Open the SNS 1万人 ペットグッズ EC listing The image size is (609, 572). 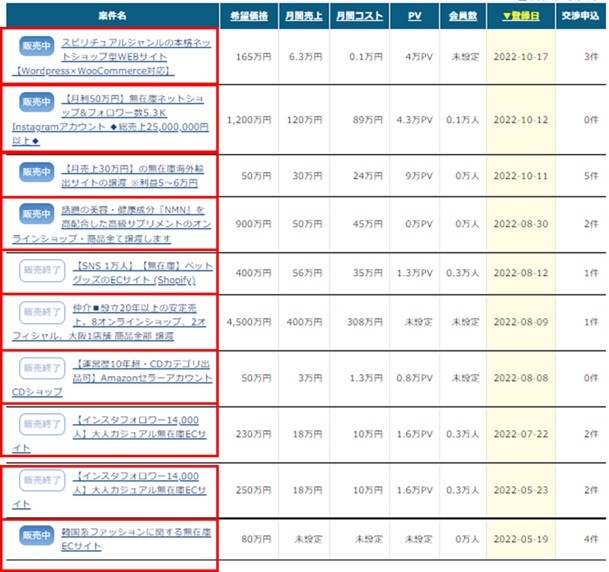pos(135,272)
